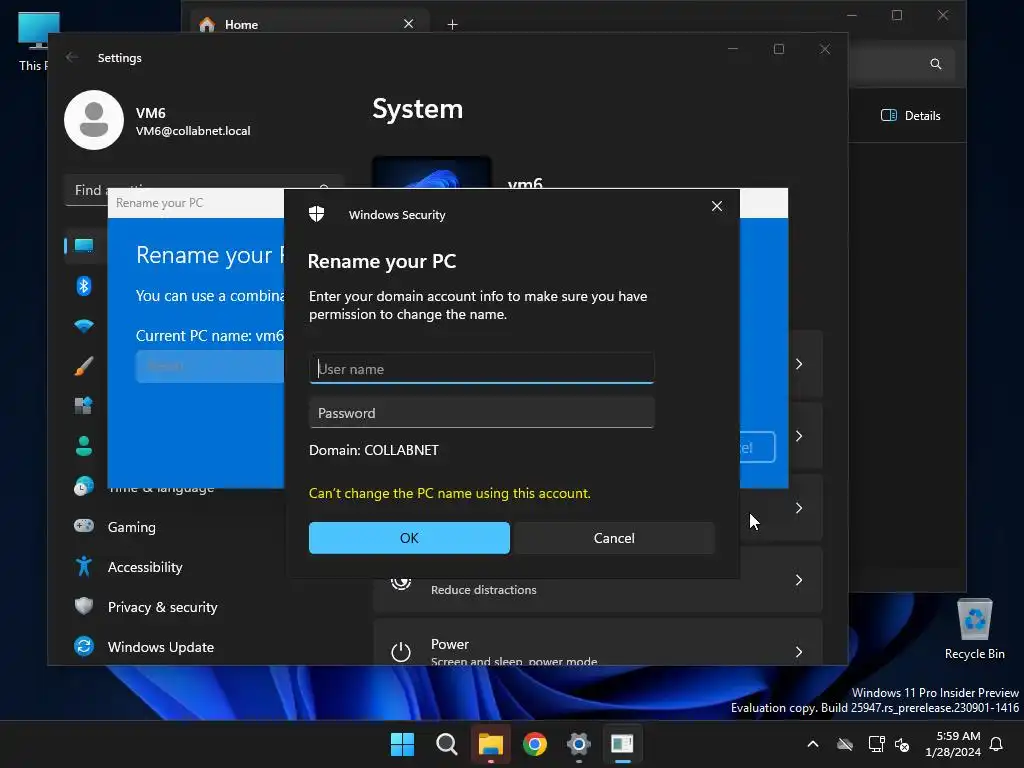Close the Home tab in File Explorer
This screenshot has height=768, width=1024.
[409, 24]
